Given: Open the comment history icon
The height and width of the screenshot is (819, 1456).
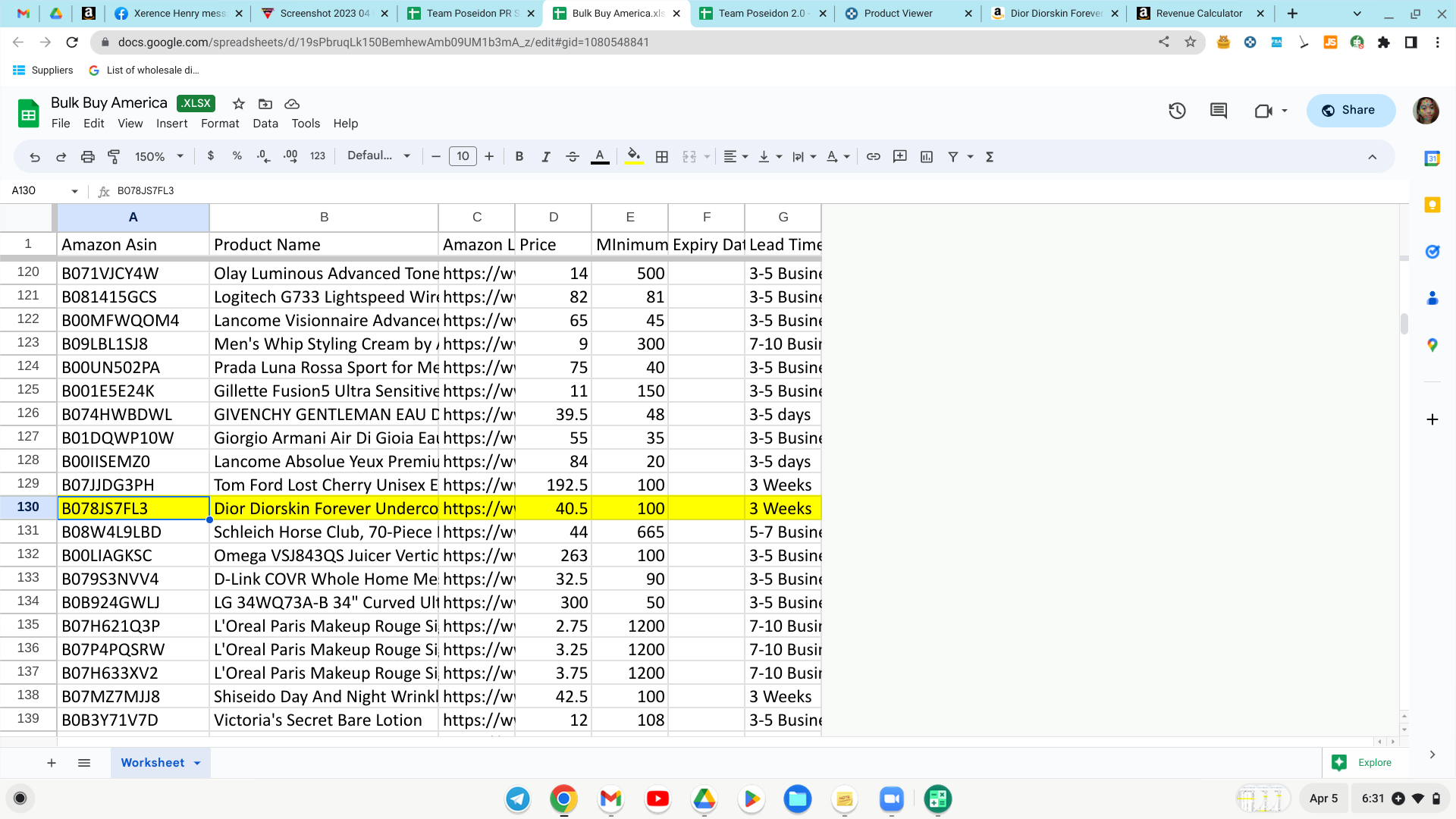Looking at the screenshot, I should tap(1219, 111).
